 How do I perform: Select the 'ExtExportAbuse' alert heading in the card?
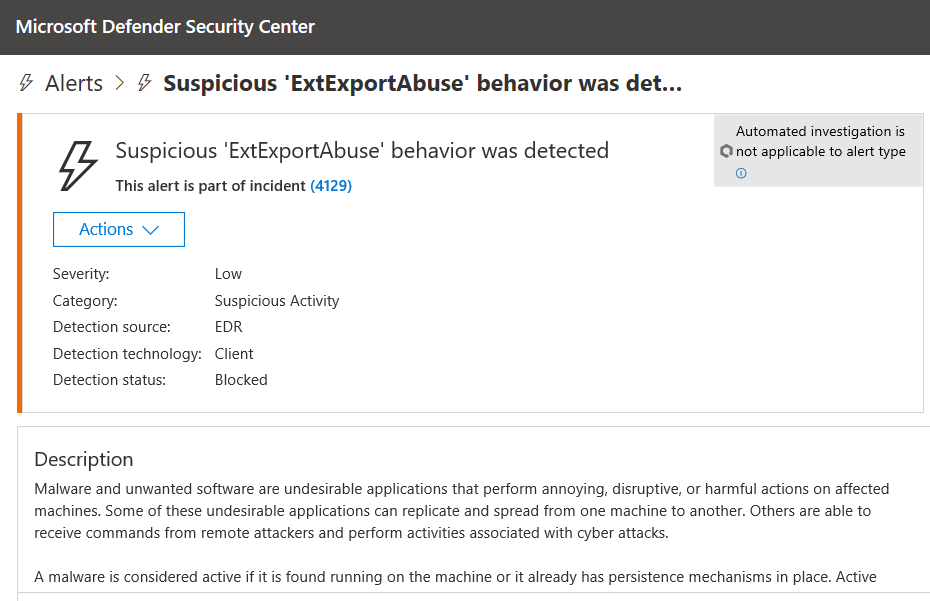(362, 151)
